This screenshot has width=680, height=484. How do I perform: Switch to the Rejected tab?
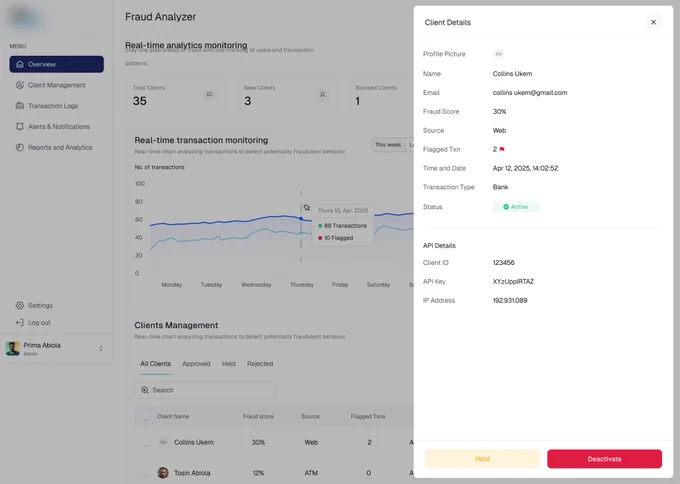coord(260,364)
